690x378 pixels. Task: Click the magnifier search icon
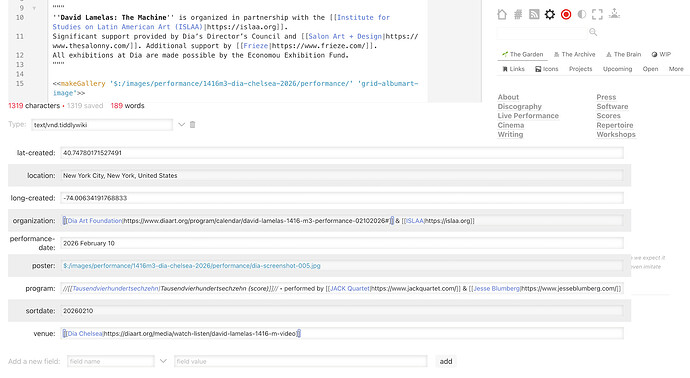pyautogui.click(x=593, y=32)
